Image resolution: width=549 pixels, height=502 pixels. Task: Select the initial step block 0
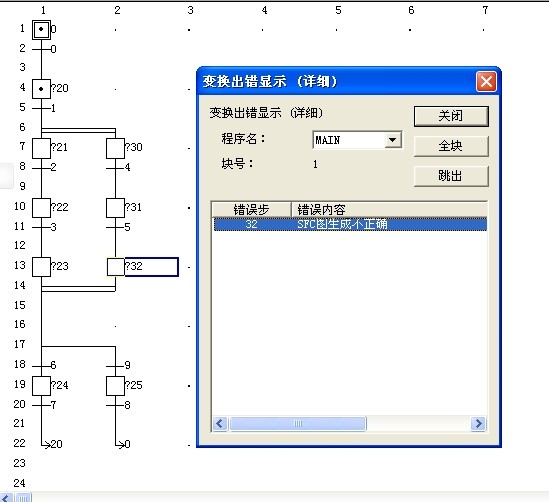pos(41,29)
